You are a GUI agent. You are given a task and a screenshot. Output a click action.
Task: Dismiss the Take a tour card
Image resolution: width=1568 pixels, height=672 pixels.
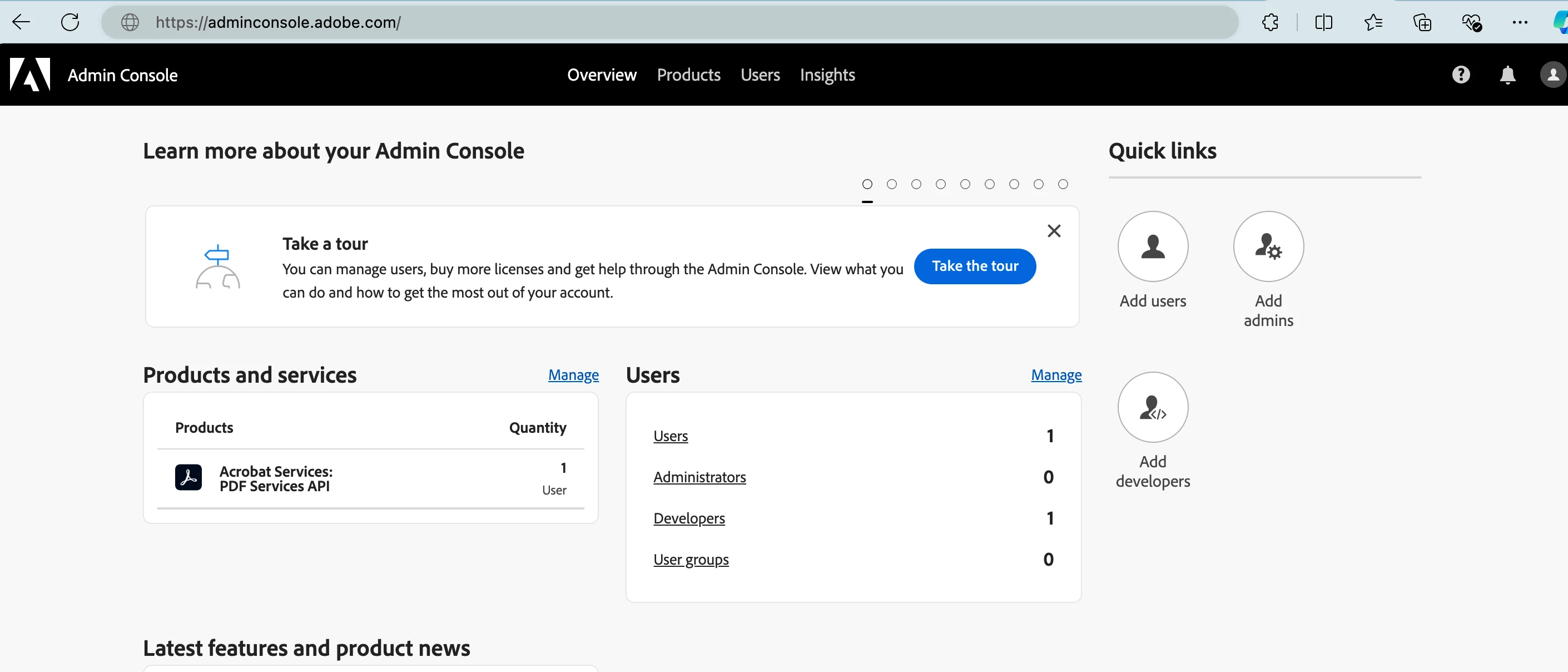point(1054,231)
